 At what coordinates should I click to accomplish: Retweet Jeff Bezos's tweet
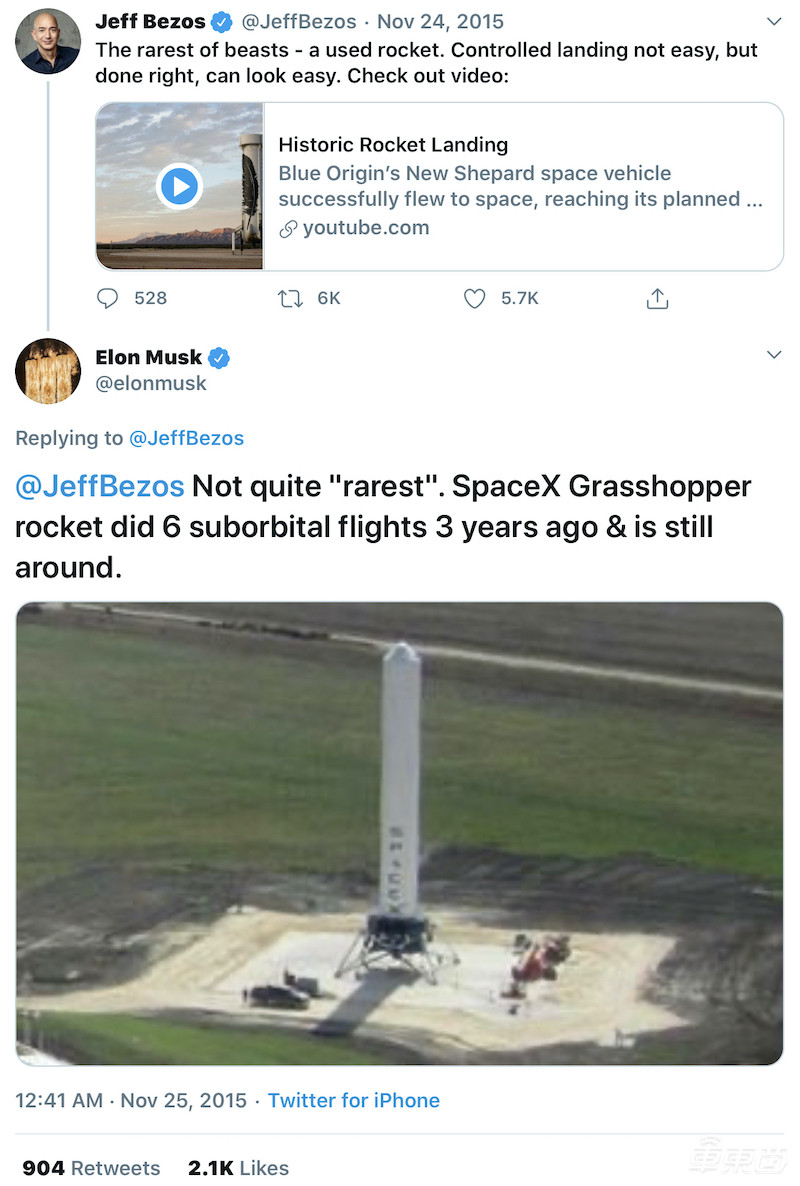click(288, 298)
